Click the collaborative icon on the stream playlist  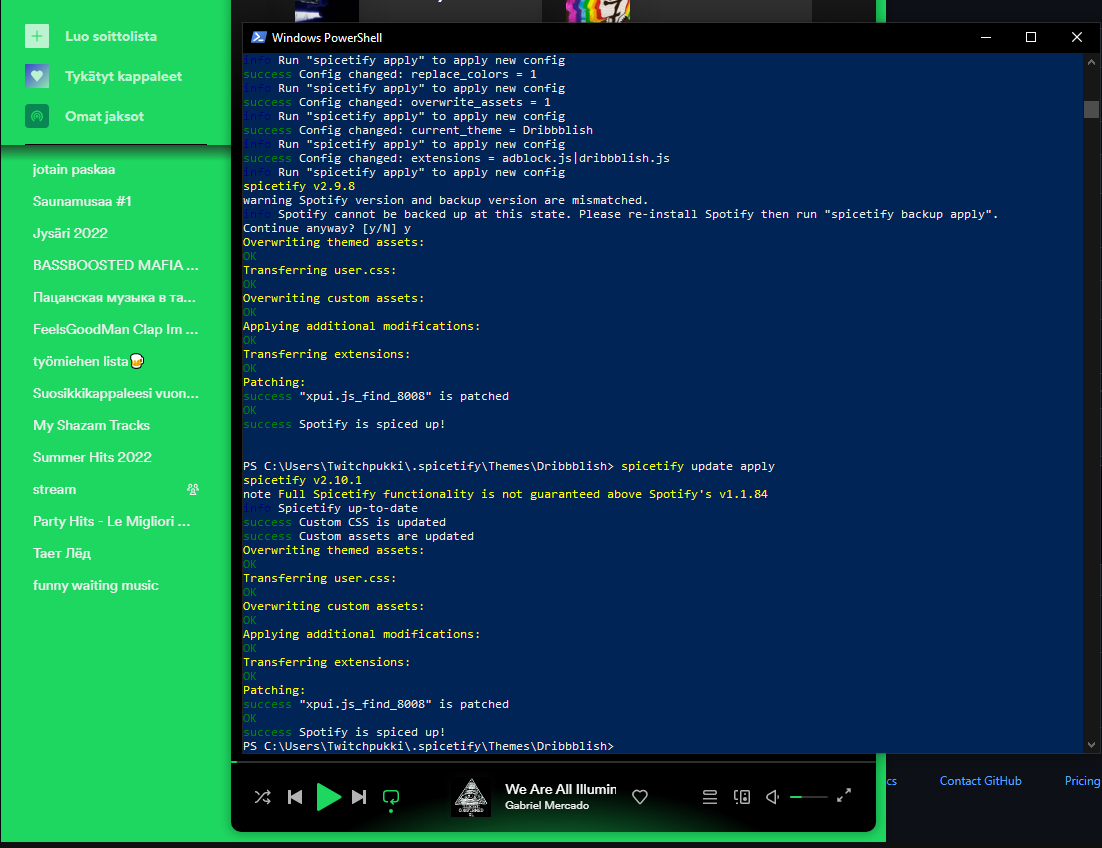pos(192,489)
